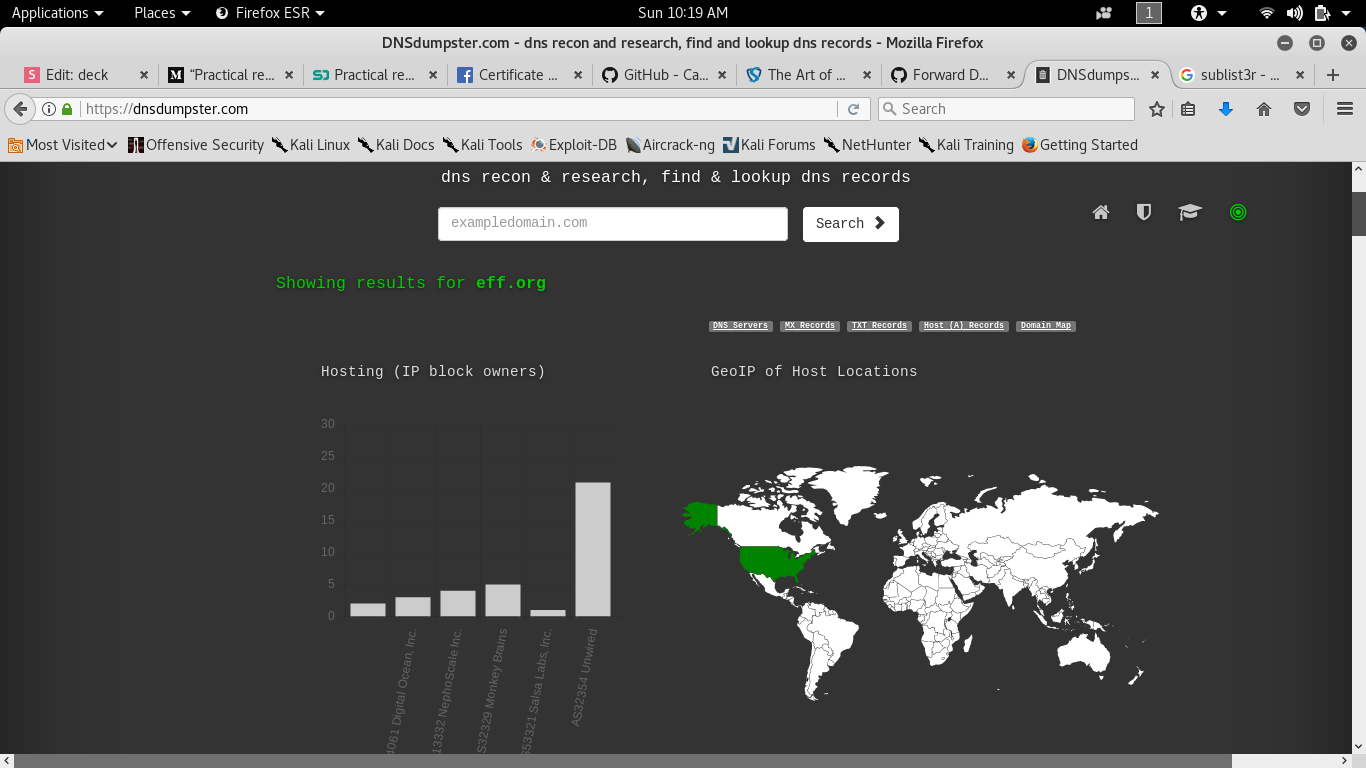
Task: Open the Places menu
Action: pyautogui.click(x=162, y=13)
